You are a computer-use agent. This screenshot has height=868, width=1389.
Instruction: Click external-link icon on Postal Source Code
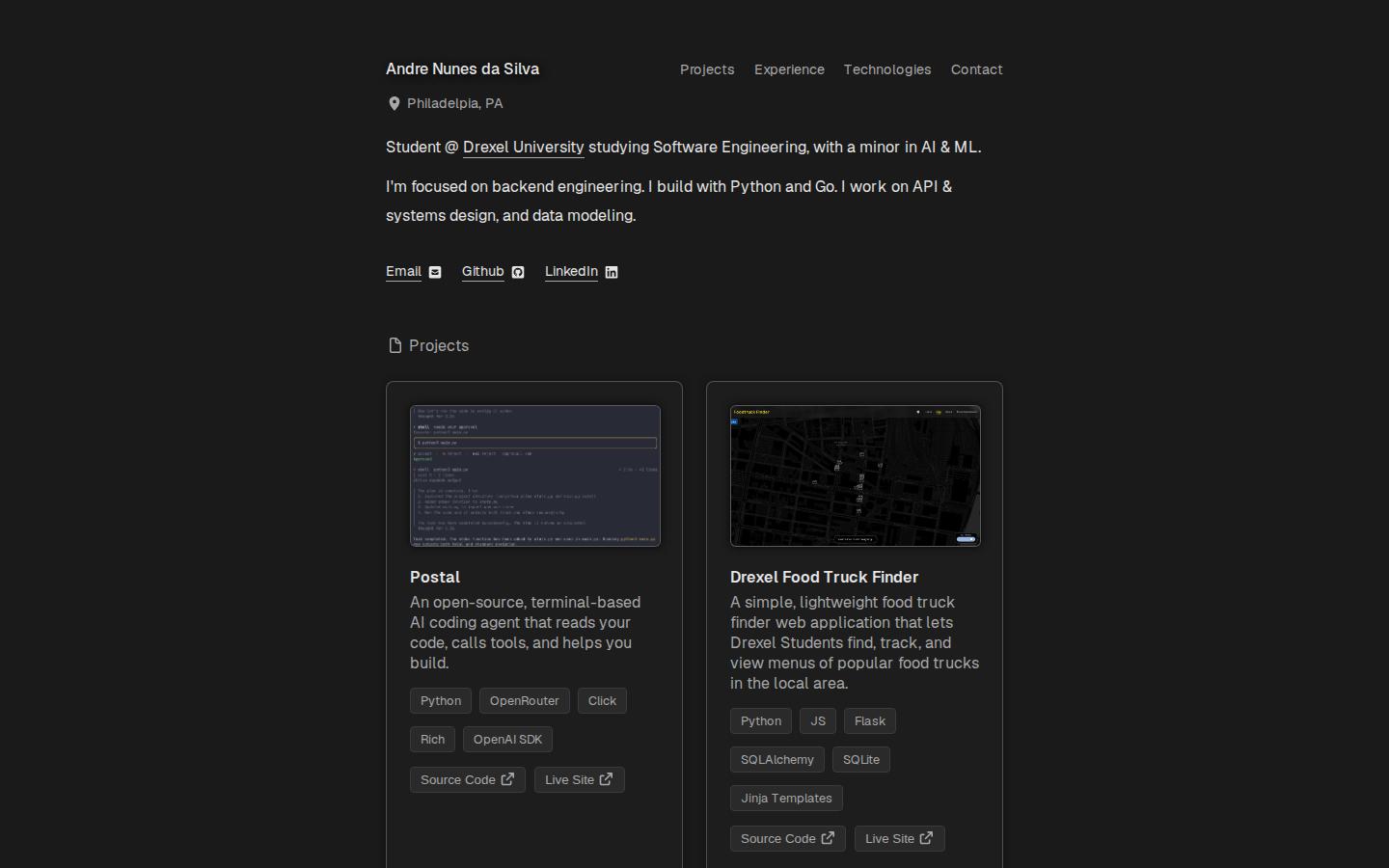(507, 779)
